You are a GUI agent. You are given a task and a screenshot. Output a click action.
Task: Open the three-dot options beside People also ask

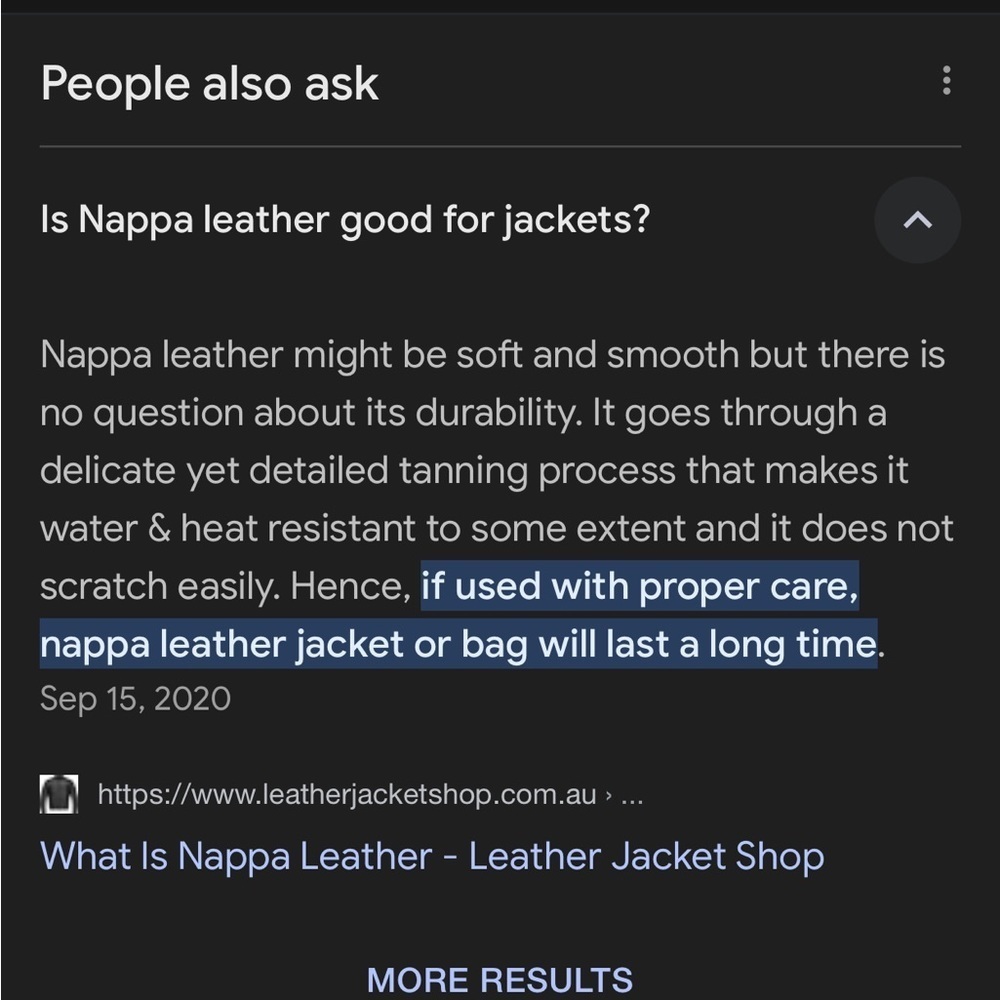pyautogui.click(x=946, y=80)
